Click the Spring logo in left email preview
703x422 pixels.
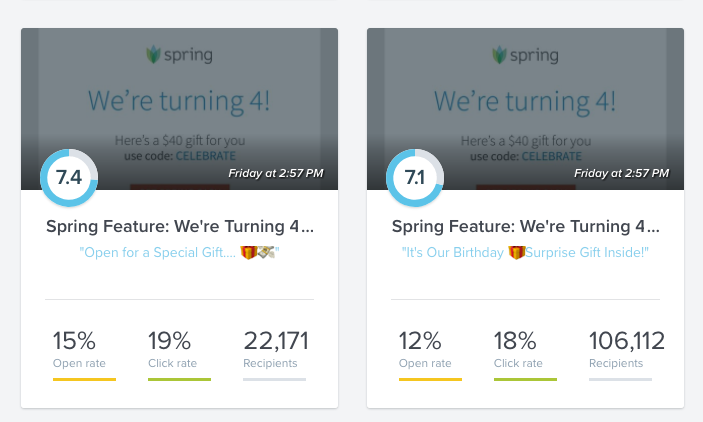179,55
